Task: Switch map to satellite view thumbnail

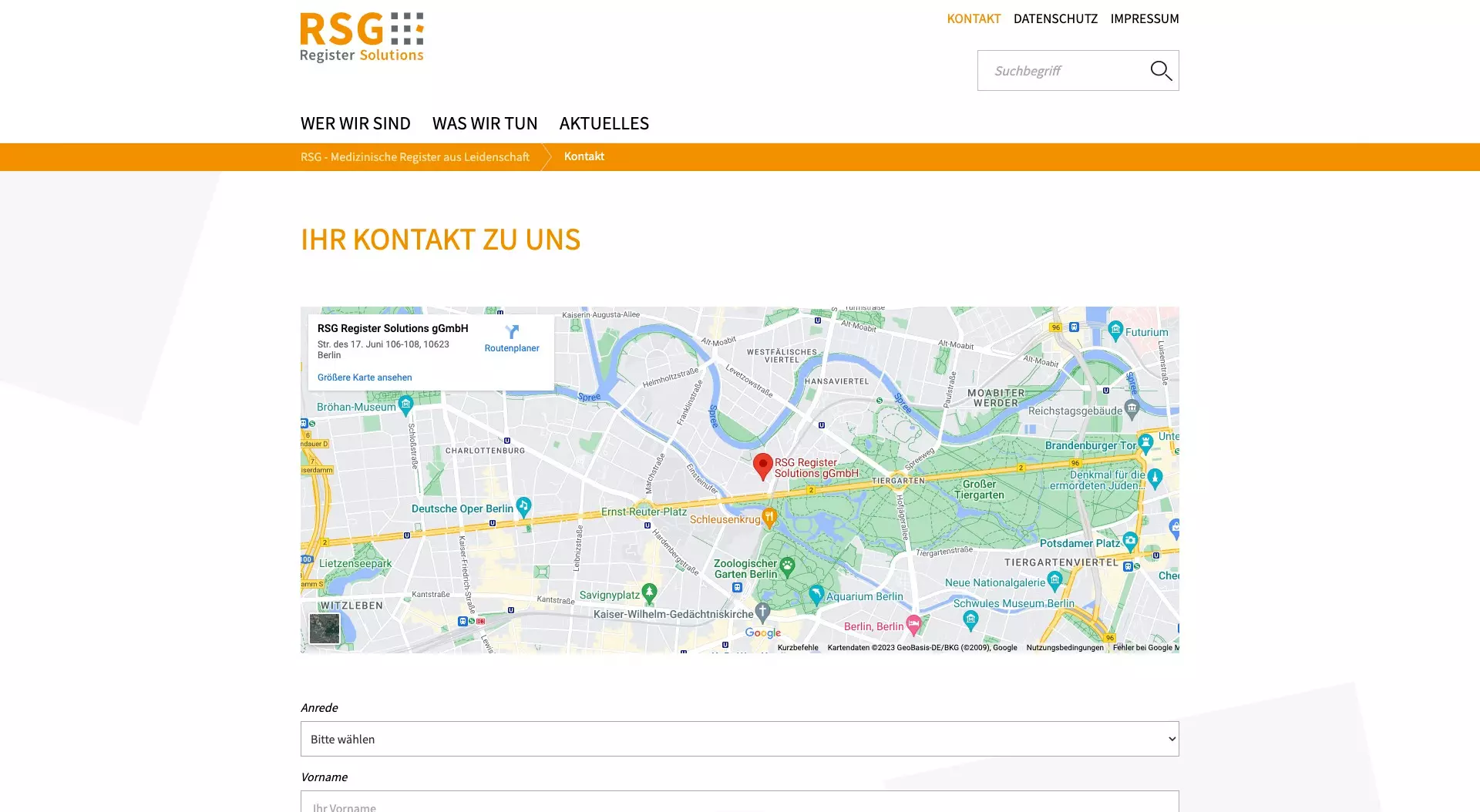Action: [x=325, y=629]
